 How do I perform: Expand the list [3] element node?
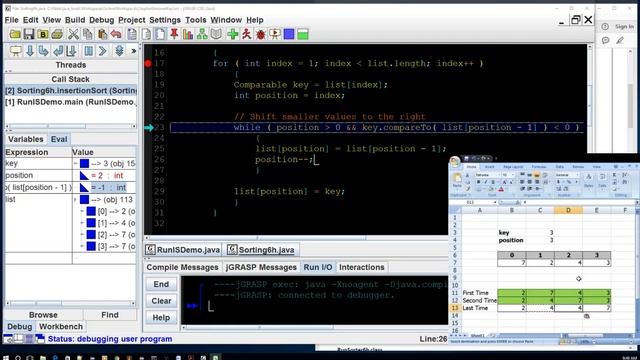coord(82,246)
